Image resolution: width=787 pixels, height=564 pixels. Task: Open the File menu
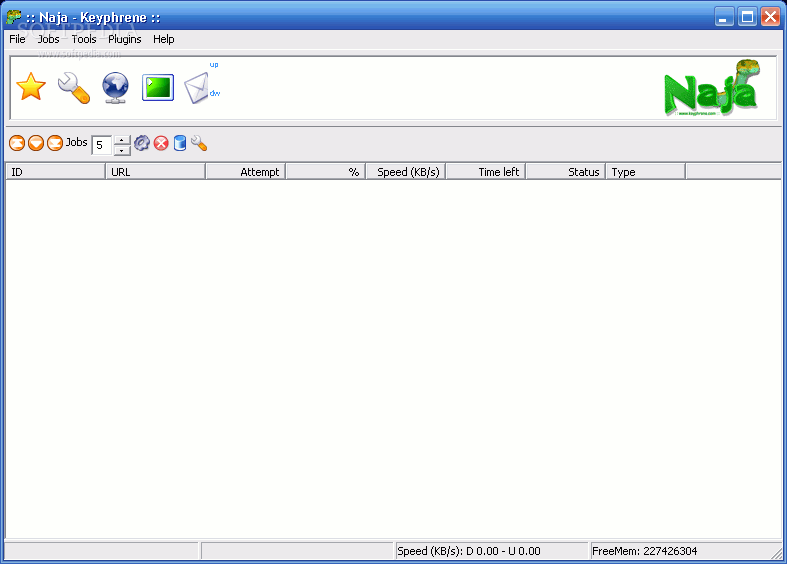point(17,39)
